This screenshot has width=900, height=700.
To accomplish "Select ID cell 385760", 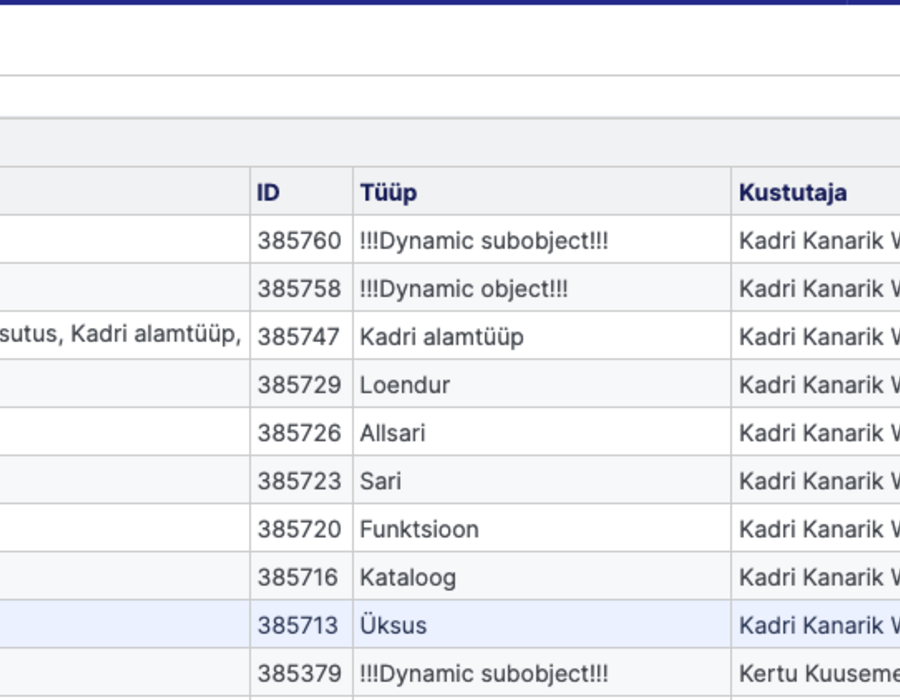I will [x=301, y=240].
